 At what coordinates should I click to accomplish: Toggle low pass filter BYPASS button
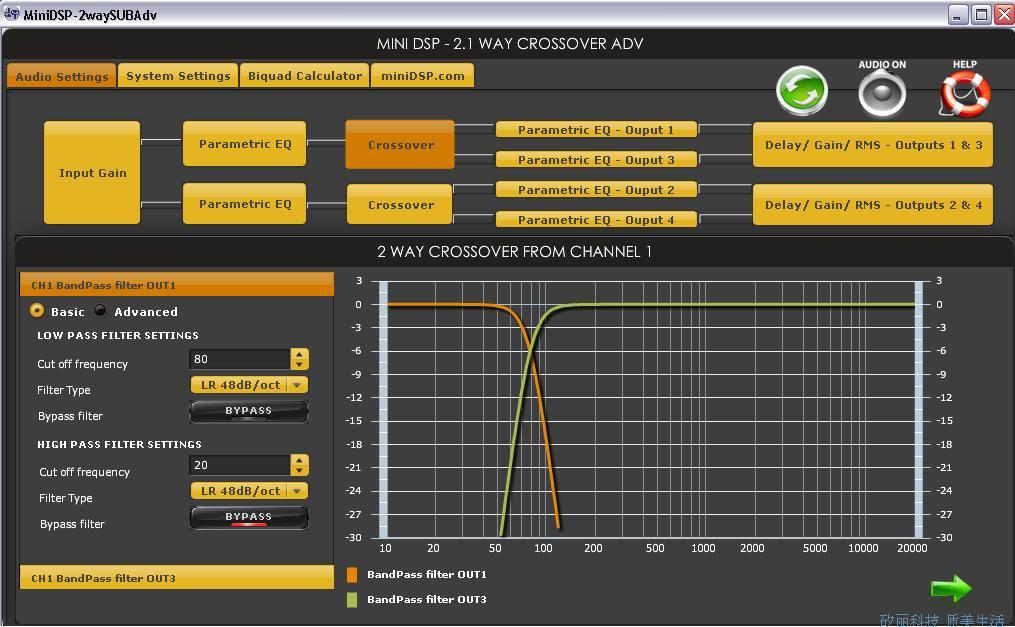click(x=249, y=411)
